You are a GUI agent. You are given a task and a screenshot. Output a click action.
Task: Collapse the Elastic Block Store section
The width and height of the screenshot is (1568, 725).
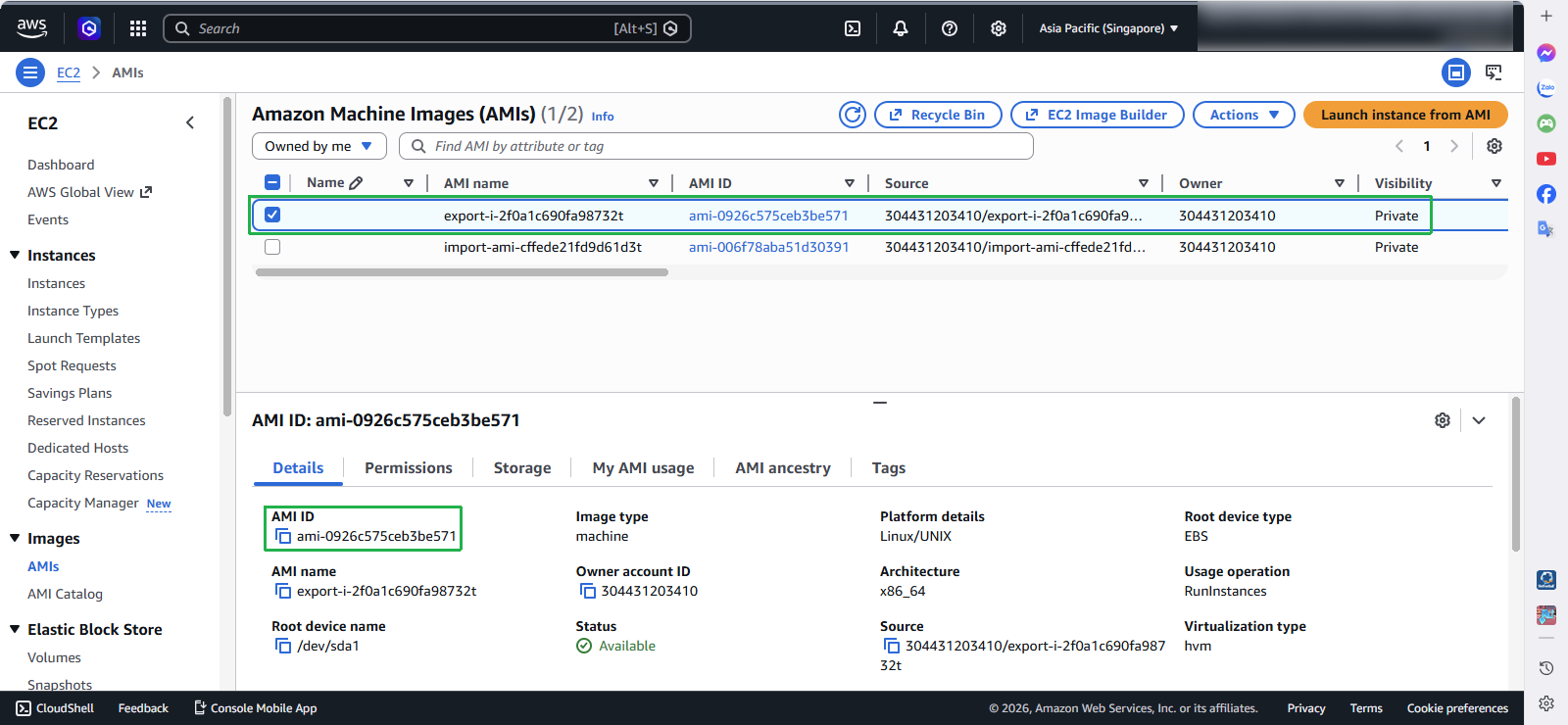[x=15, y=629]
